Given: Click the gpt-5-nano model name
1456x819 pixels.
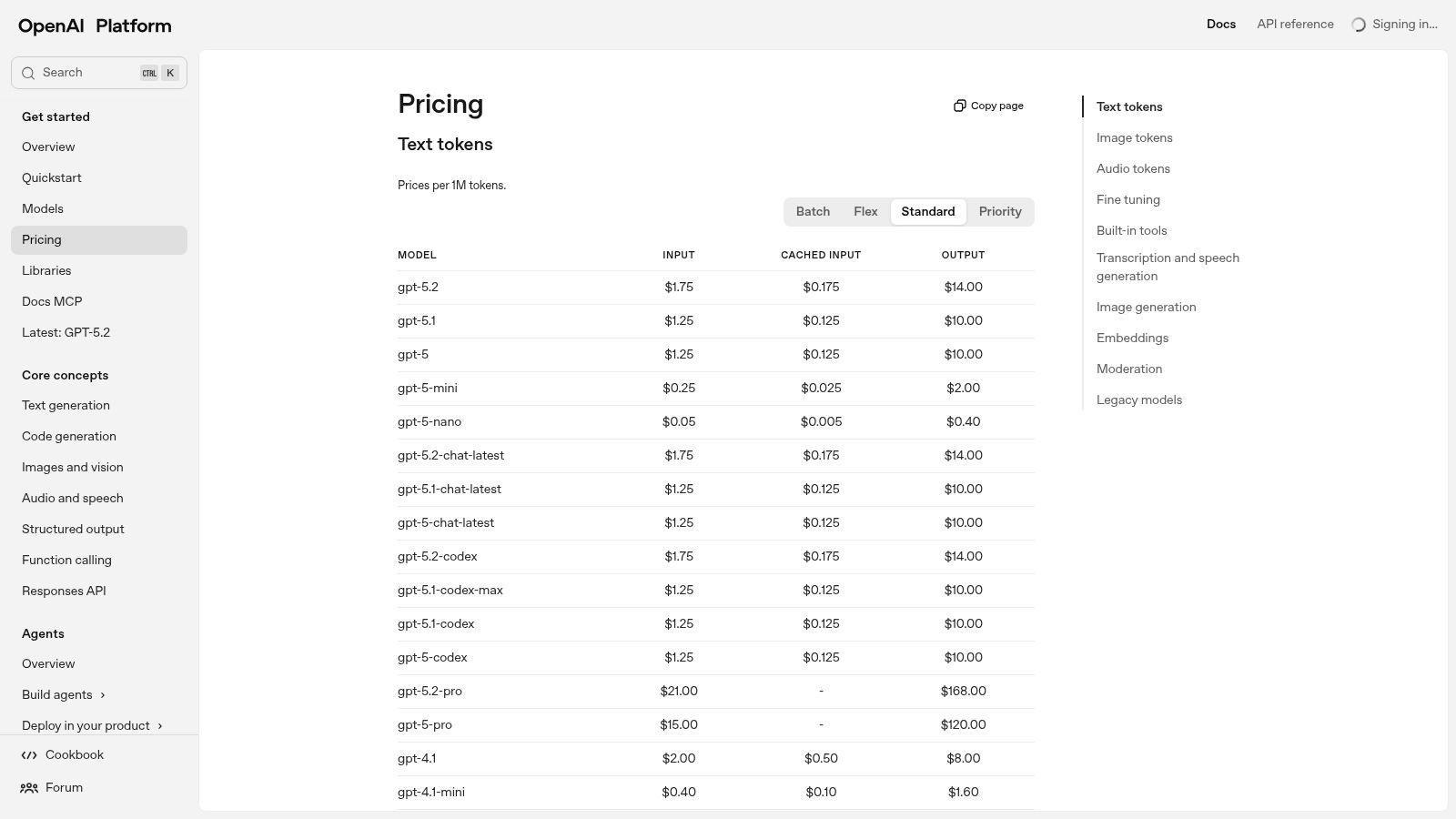Looking at the screenshot, I should pyautogui.click(x=430, y=422).
